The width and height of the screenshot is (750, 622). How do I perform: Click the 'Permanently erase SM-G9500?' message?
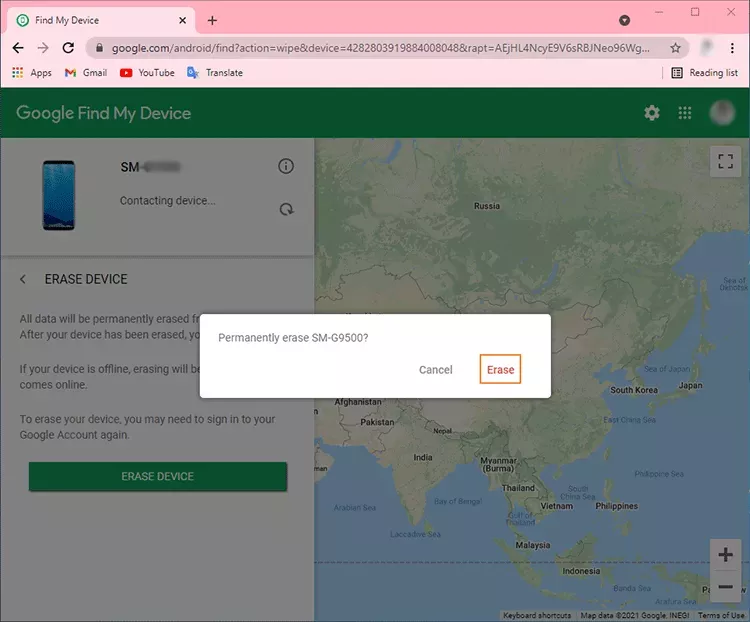[x=293, y=338]
